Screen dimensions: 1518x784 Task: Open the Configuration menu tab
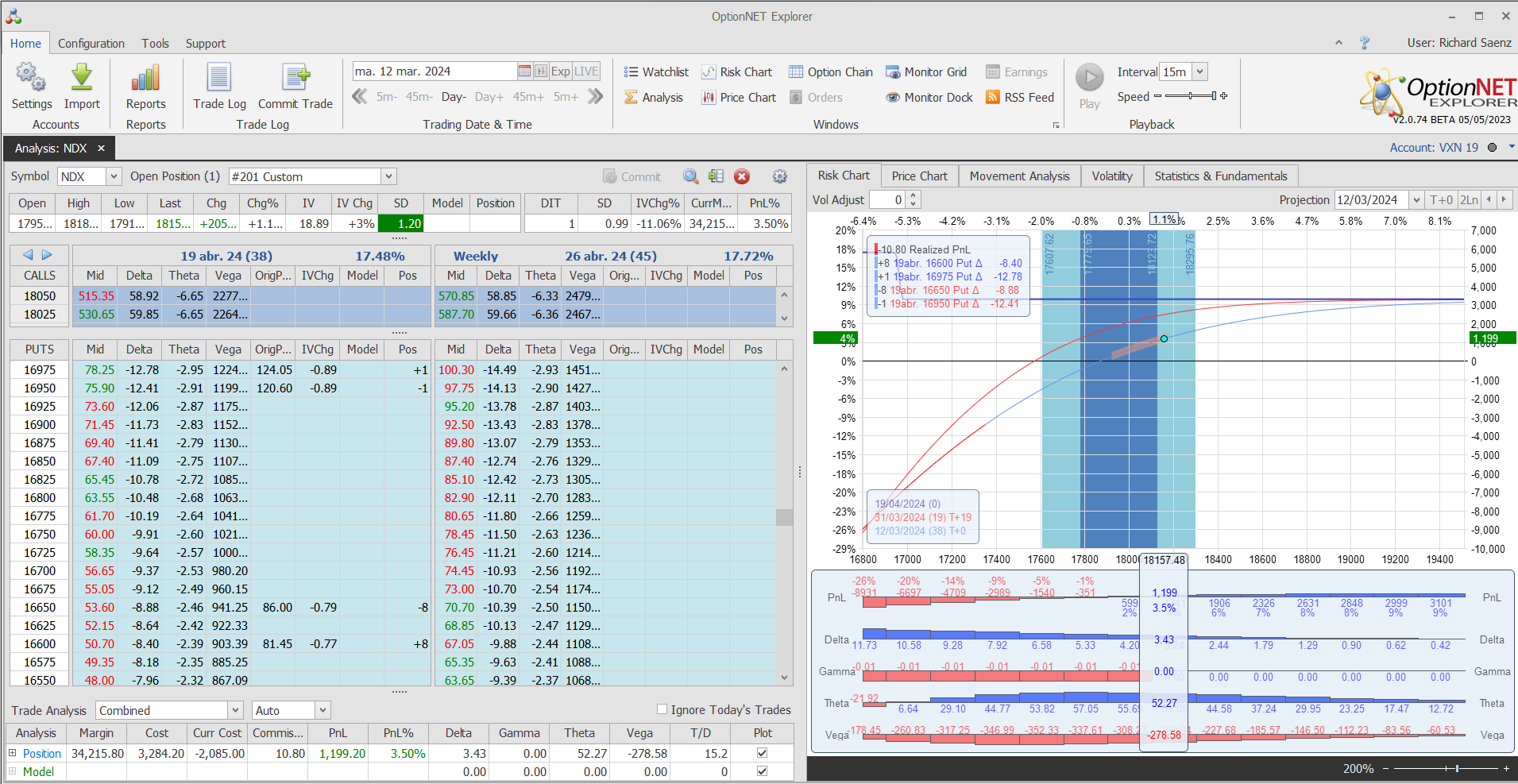(x=91, y=44)
